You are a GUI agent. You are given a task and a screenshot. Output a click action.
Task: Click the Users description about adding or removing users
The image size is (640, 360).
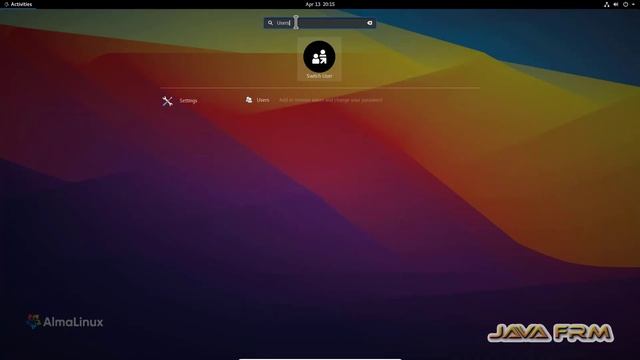tap(331, 100)
